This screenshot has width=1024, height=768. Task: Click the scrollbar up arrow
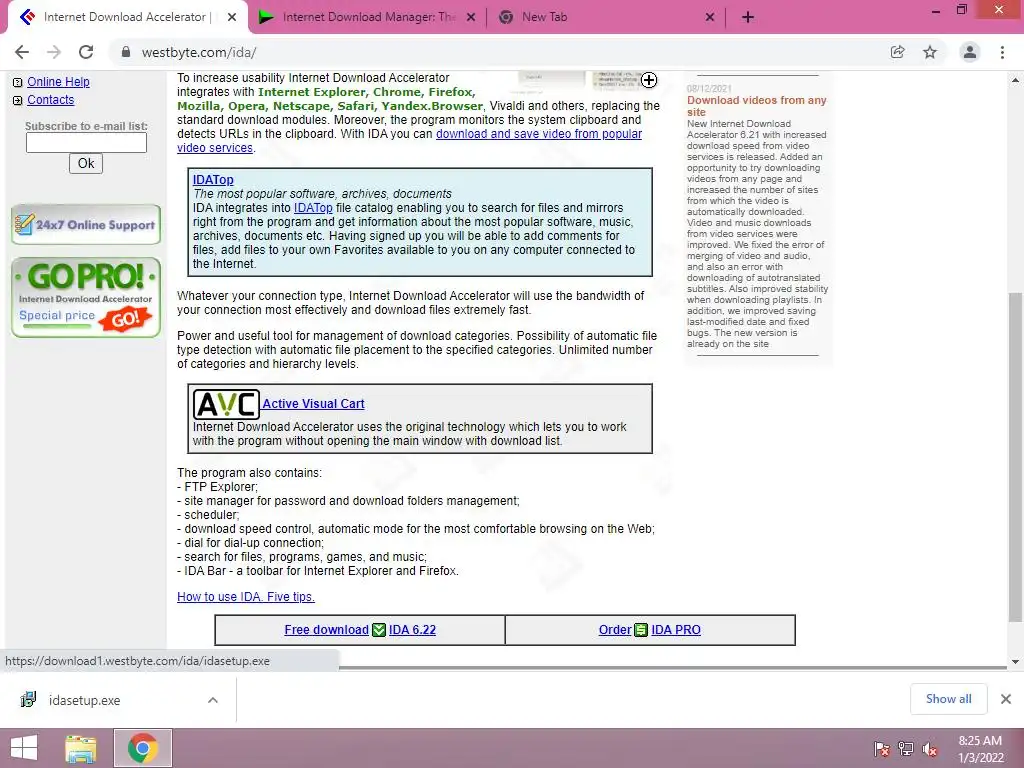(1015, 80)
